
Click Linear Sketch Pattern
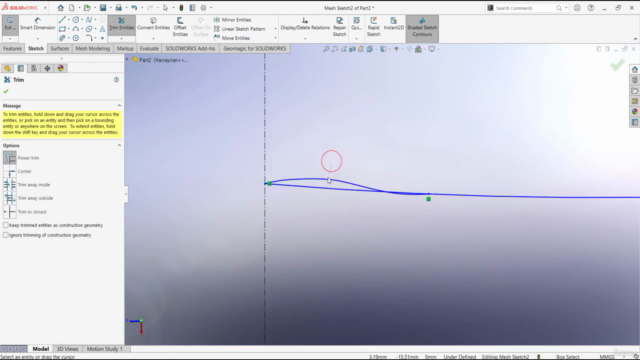pyautogui.click(x=240, y=29)
